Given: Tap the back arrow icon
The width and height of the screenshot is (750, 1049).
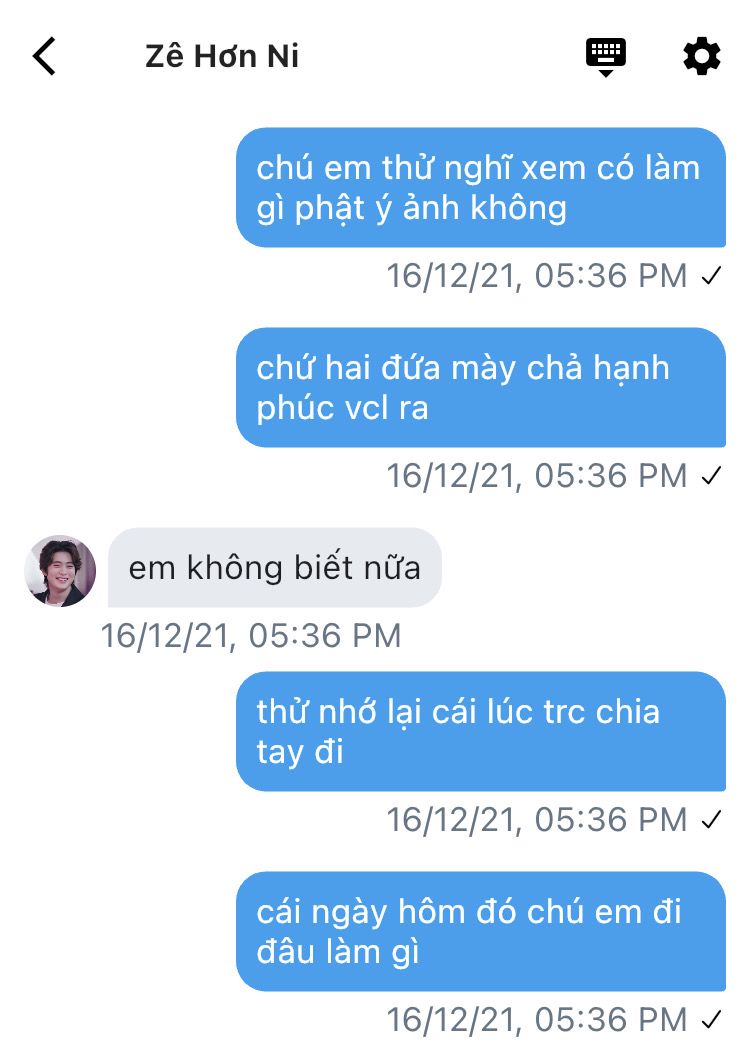Looking at the screenshot, I should click(x=44, y=56).
